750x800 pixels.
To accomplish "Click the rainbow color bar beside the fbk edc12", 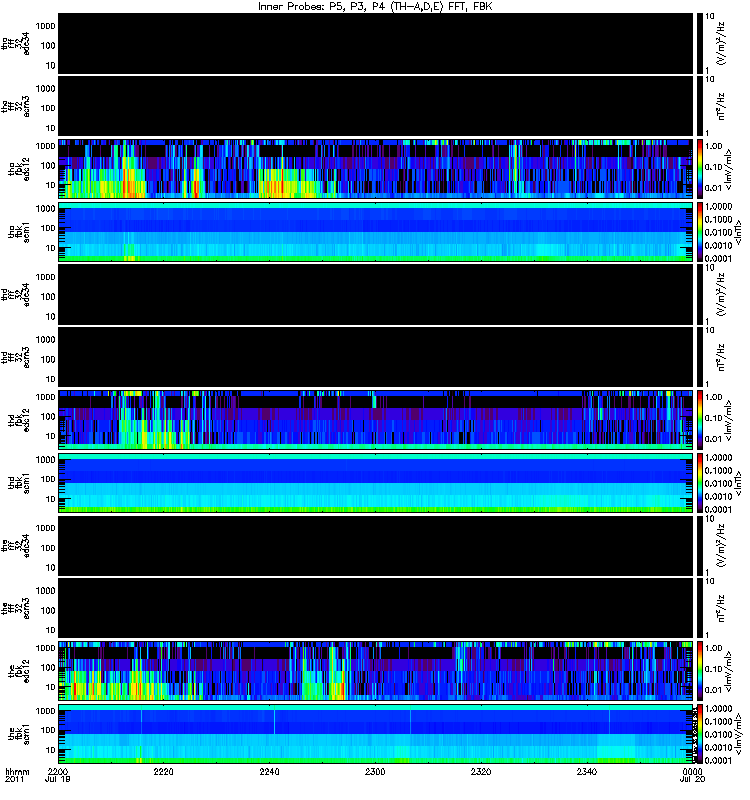I will 699,670.
